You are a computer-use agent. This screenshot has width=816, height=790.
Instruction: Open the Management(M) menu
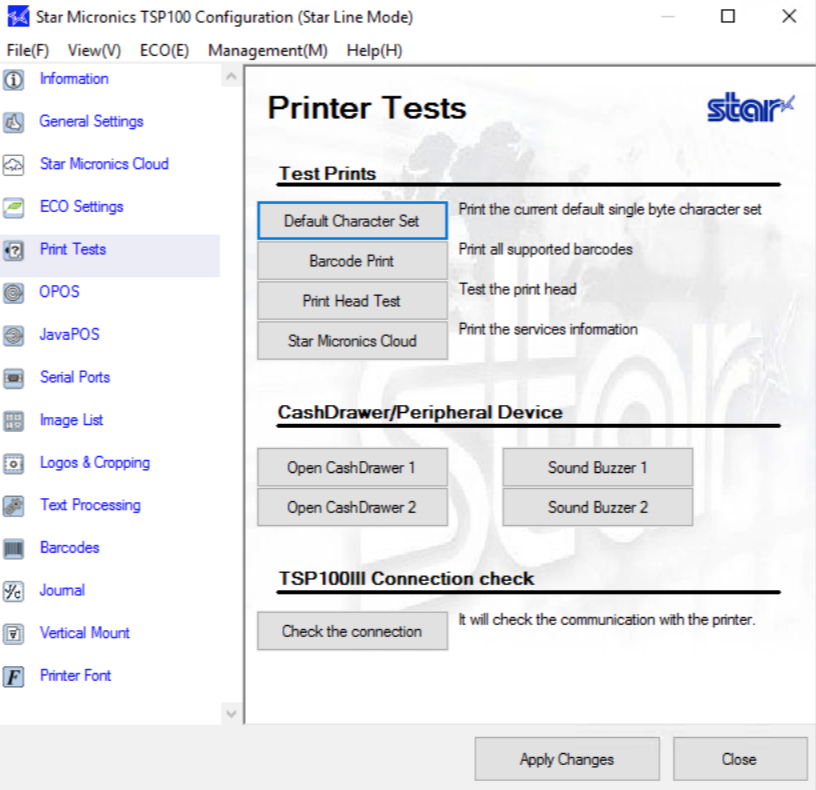[267, 50]
